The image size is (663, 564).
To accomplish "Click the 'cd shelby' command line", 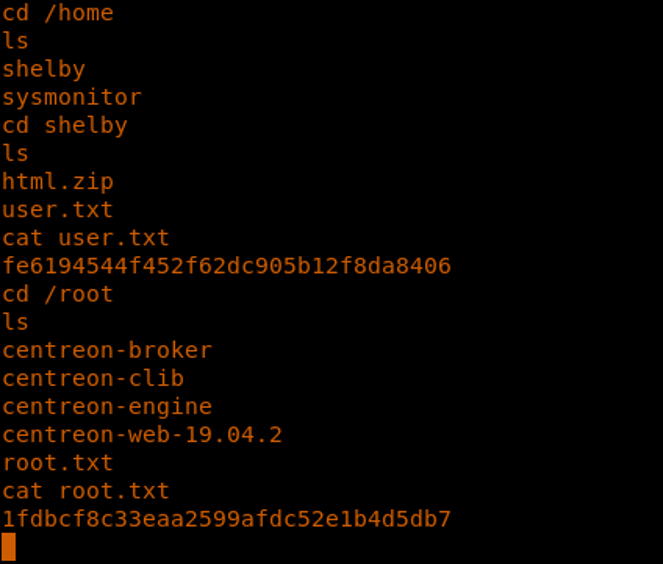I will point(64,125).
